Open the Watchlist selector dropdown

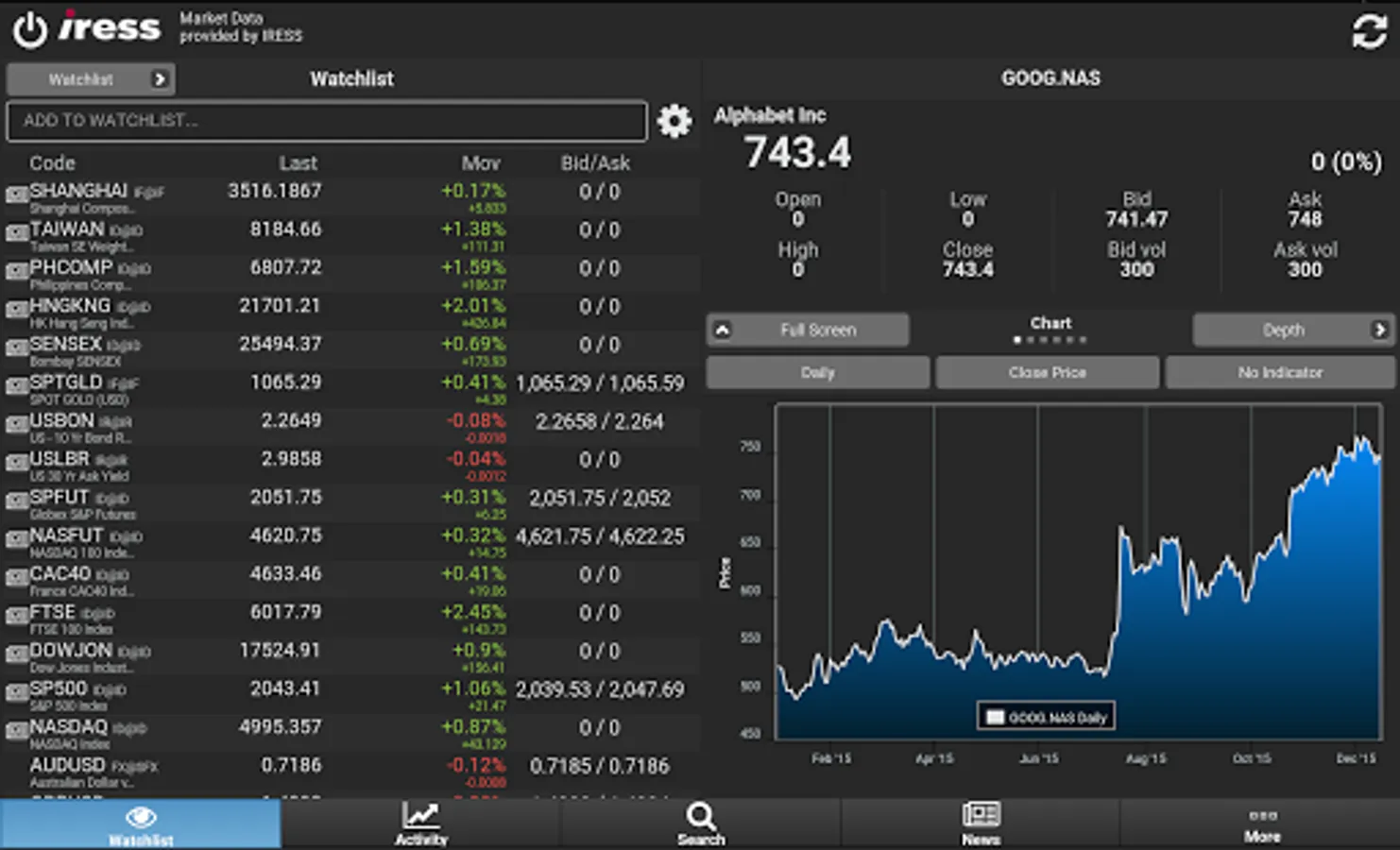91,79
